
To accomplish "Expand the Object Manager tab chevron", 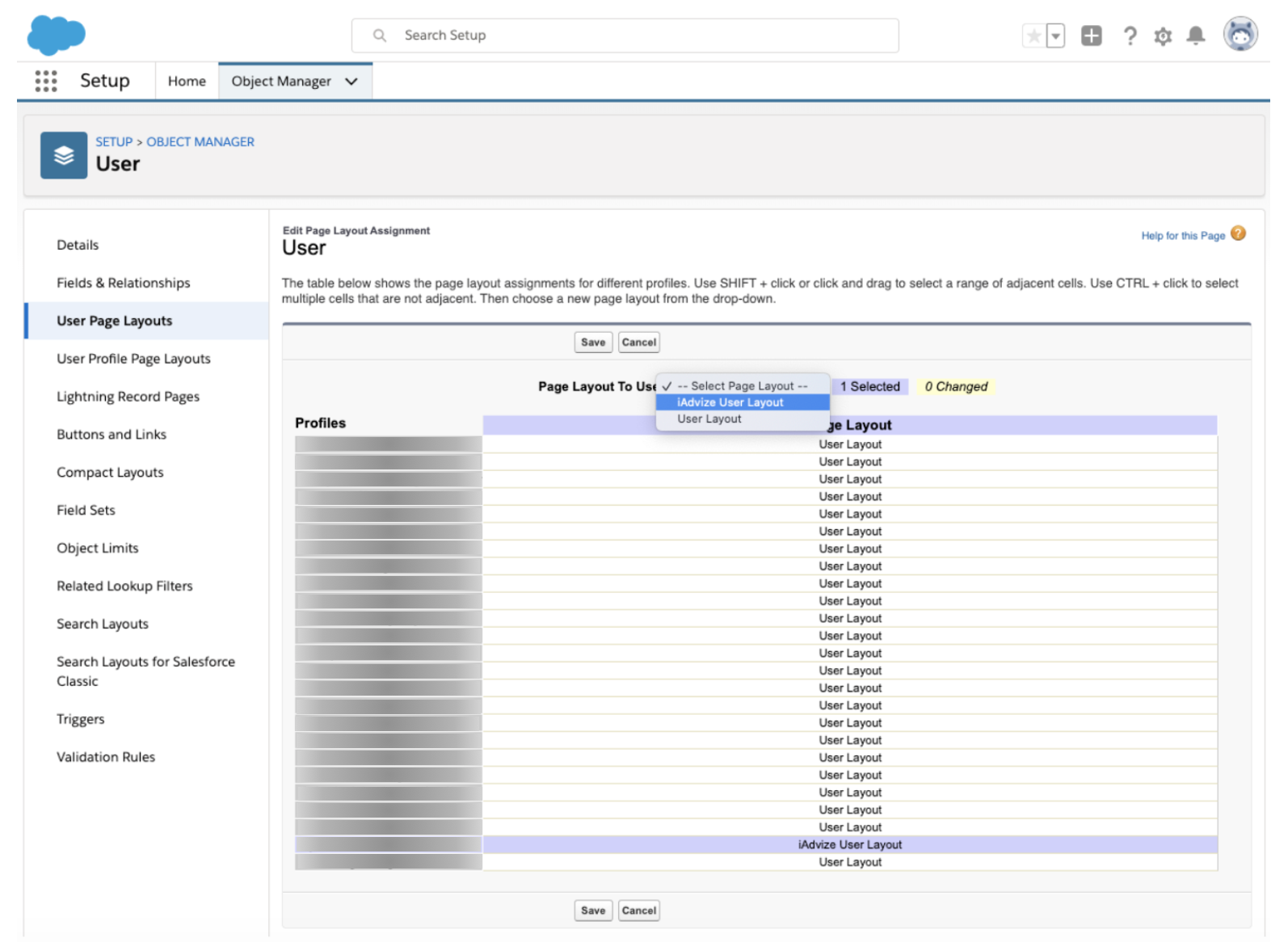I will tap(351, 81).
